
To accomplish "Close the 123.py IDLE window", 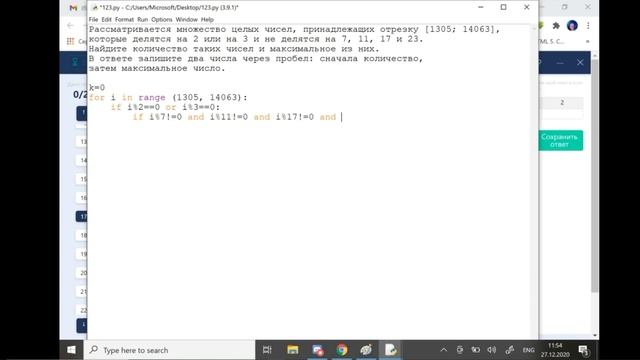I will [x=527, y=7].
